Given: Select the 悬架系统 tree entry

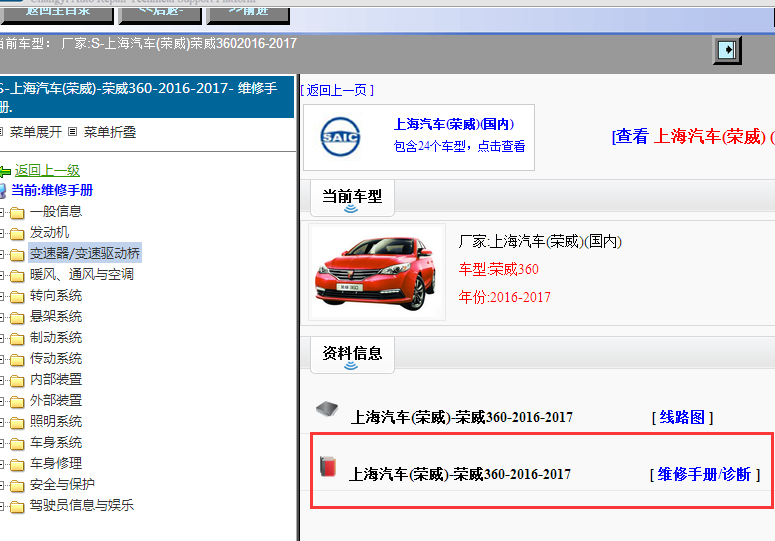Looking at the screenshot, I should pos(56,316).
